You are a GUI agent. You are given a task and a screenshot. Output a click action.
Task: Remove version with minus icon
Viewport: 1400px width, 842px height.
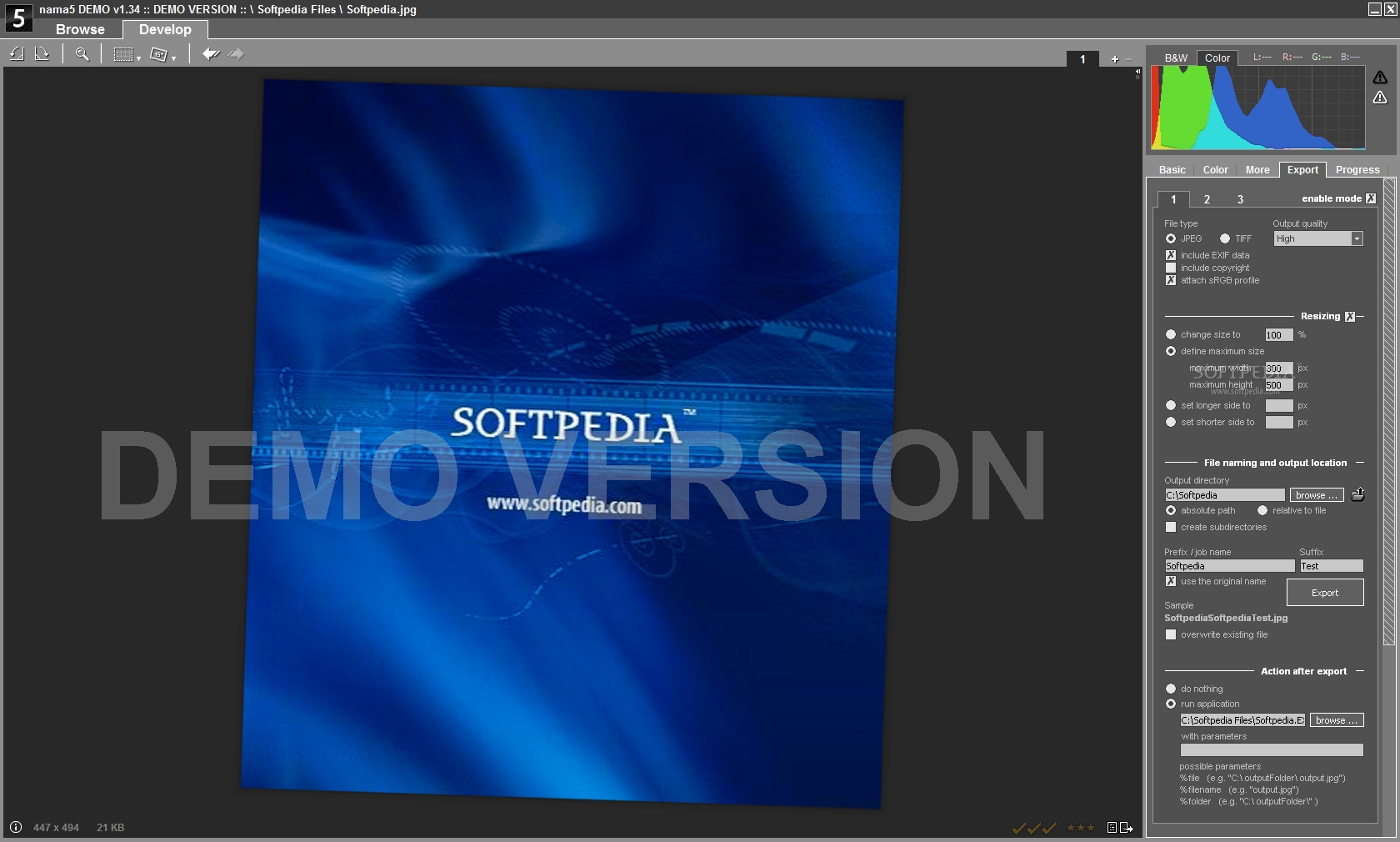pos(1128,59)
